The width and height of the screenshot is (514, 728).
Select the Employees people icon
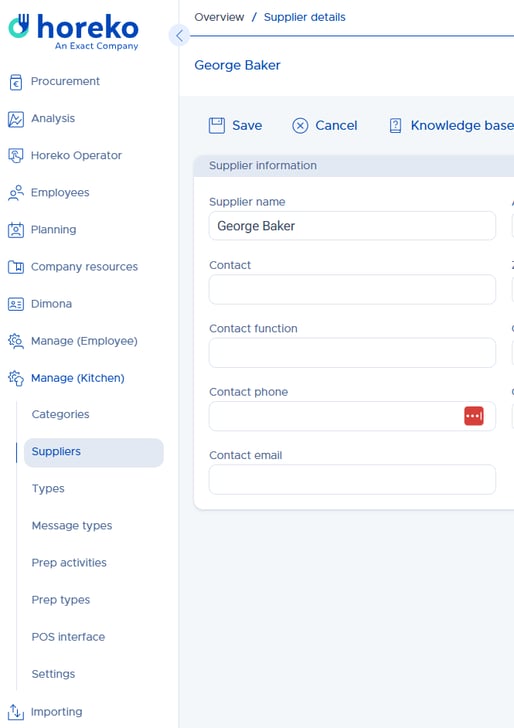(x=16, y=193)
